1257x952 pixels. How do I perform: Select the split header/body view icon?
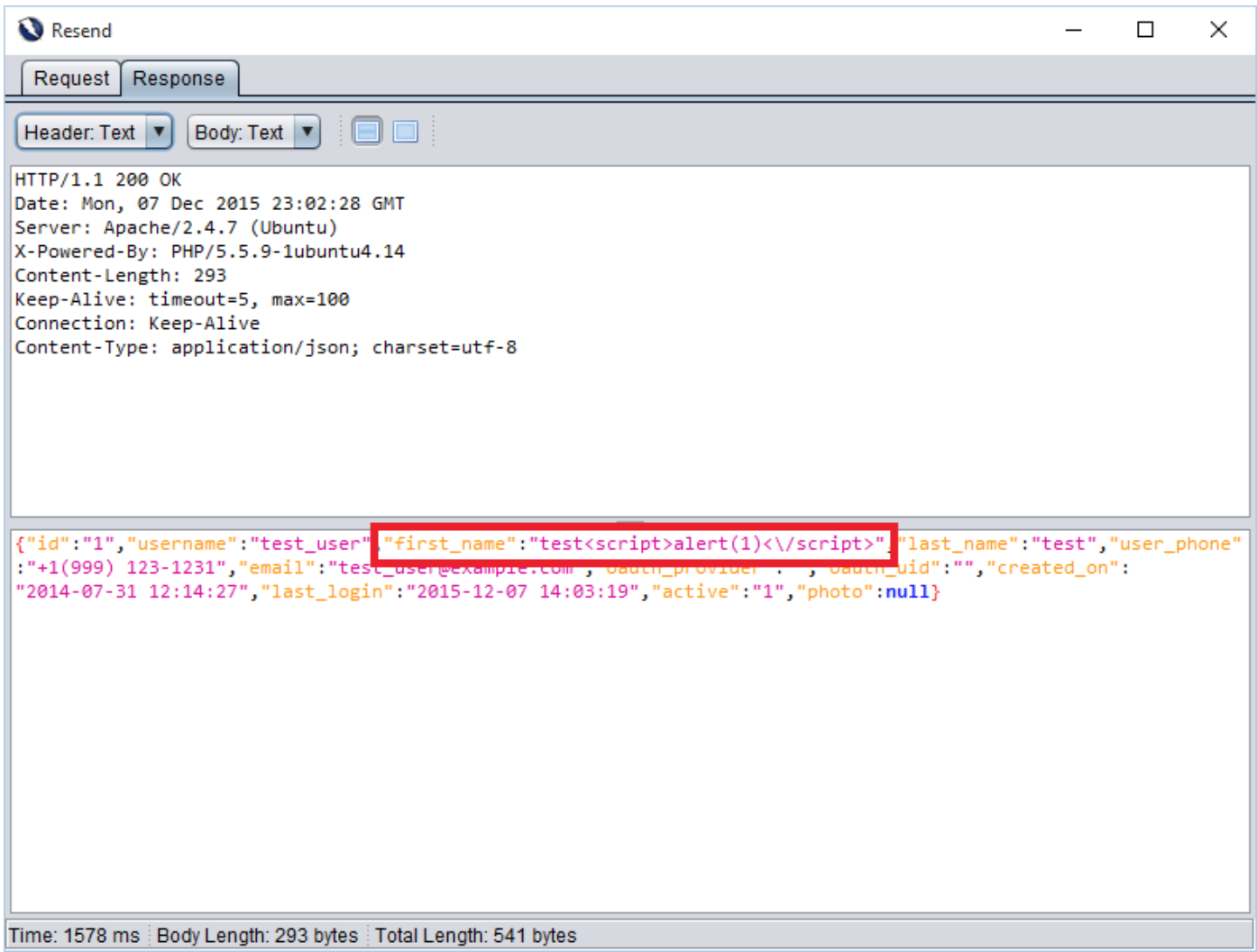click(367, 132)
